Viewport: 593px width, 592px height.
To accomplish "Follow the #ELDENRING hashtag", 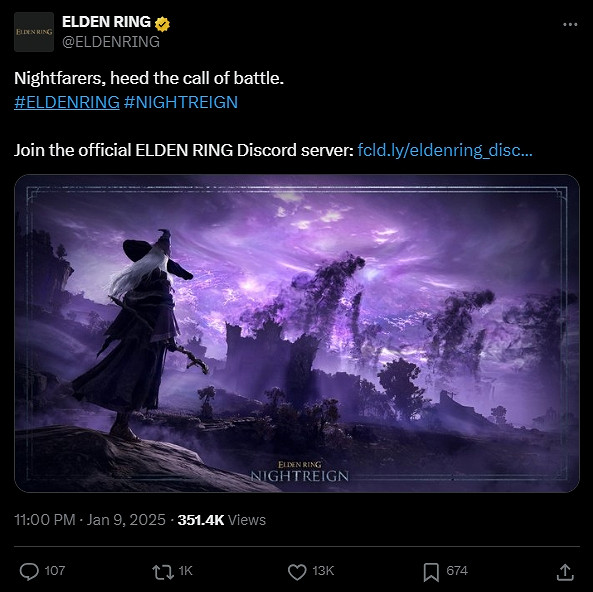I will [x=67, y=102].
